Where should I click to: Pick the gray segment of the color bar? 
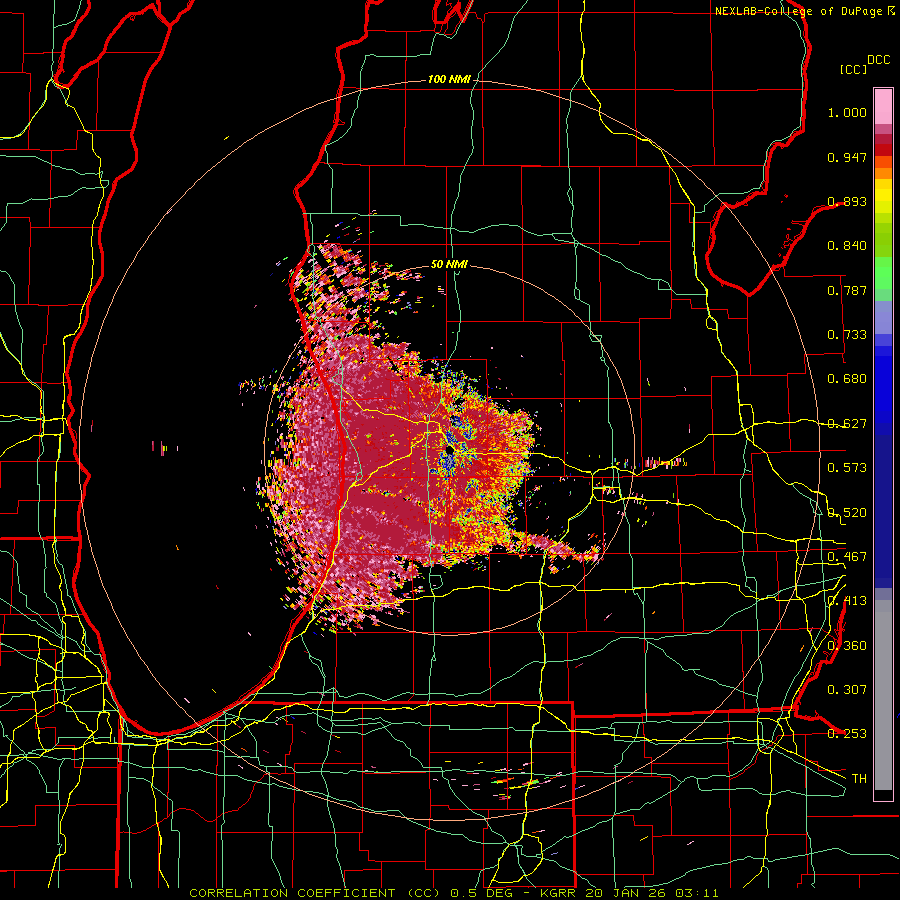pos(883,695)
